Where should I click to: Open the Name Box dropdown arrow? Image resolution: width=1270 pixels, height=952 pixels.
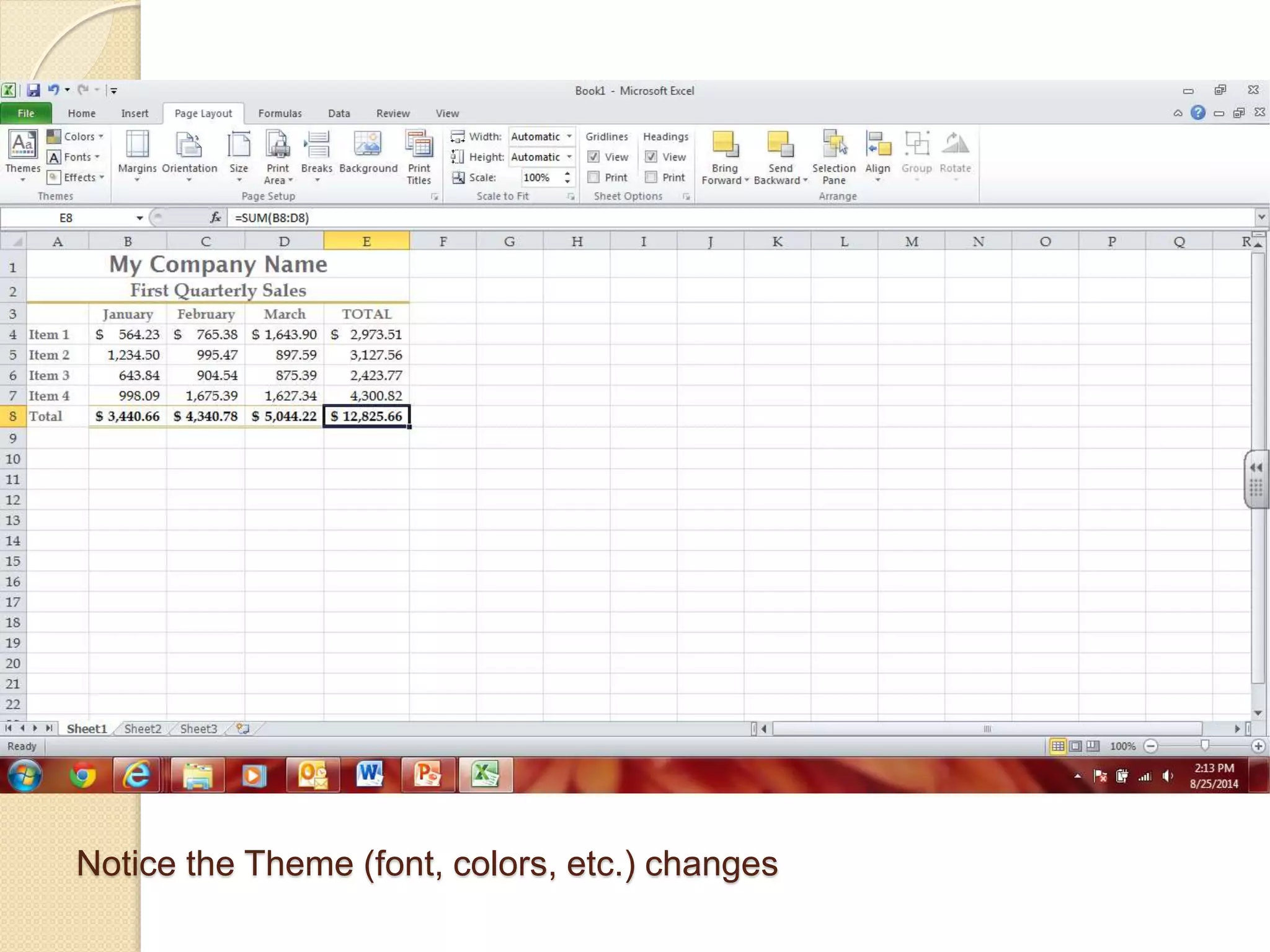click(140, 218)
